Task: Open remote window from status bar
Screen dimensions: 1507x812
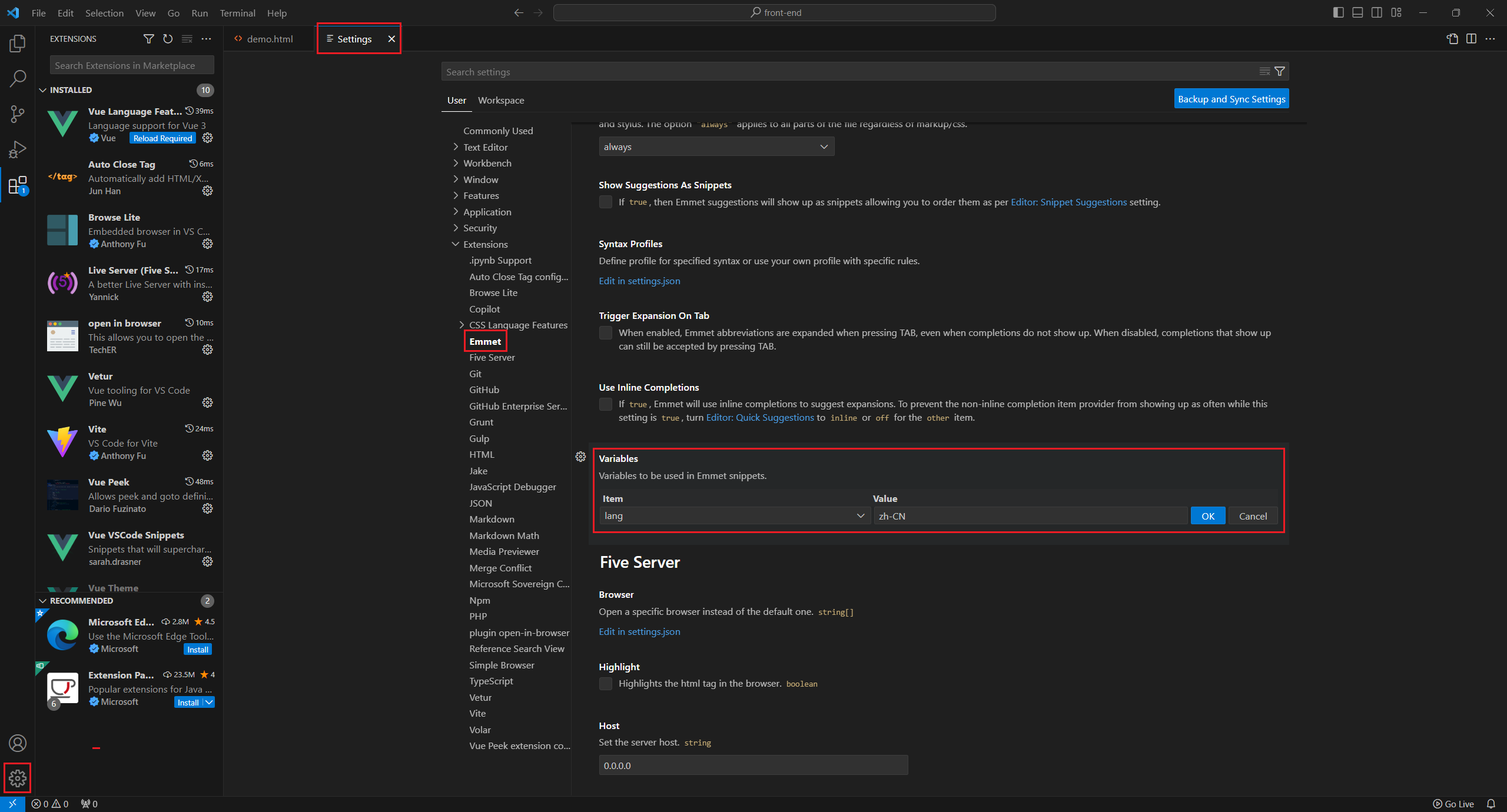Action: click(x=12, y=804)
